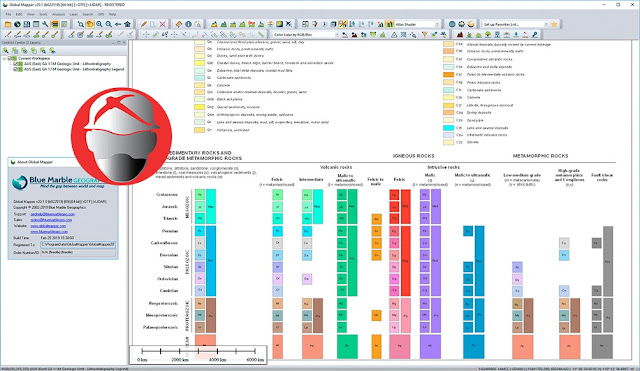The height and width of the screenshot is (371, 640).
Task: Open the GPS menu
Action: coord(100,14)
